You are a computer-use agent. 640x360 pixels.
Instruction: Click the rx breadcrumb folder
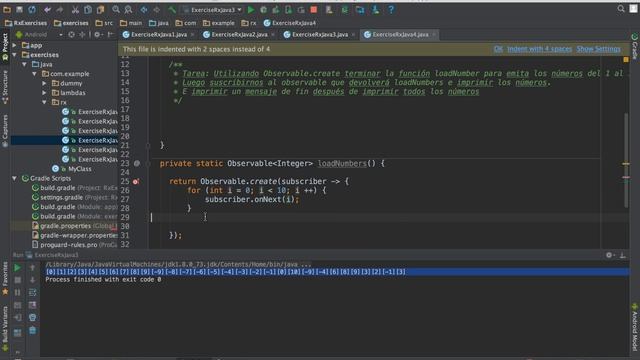pos(249,23)
